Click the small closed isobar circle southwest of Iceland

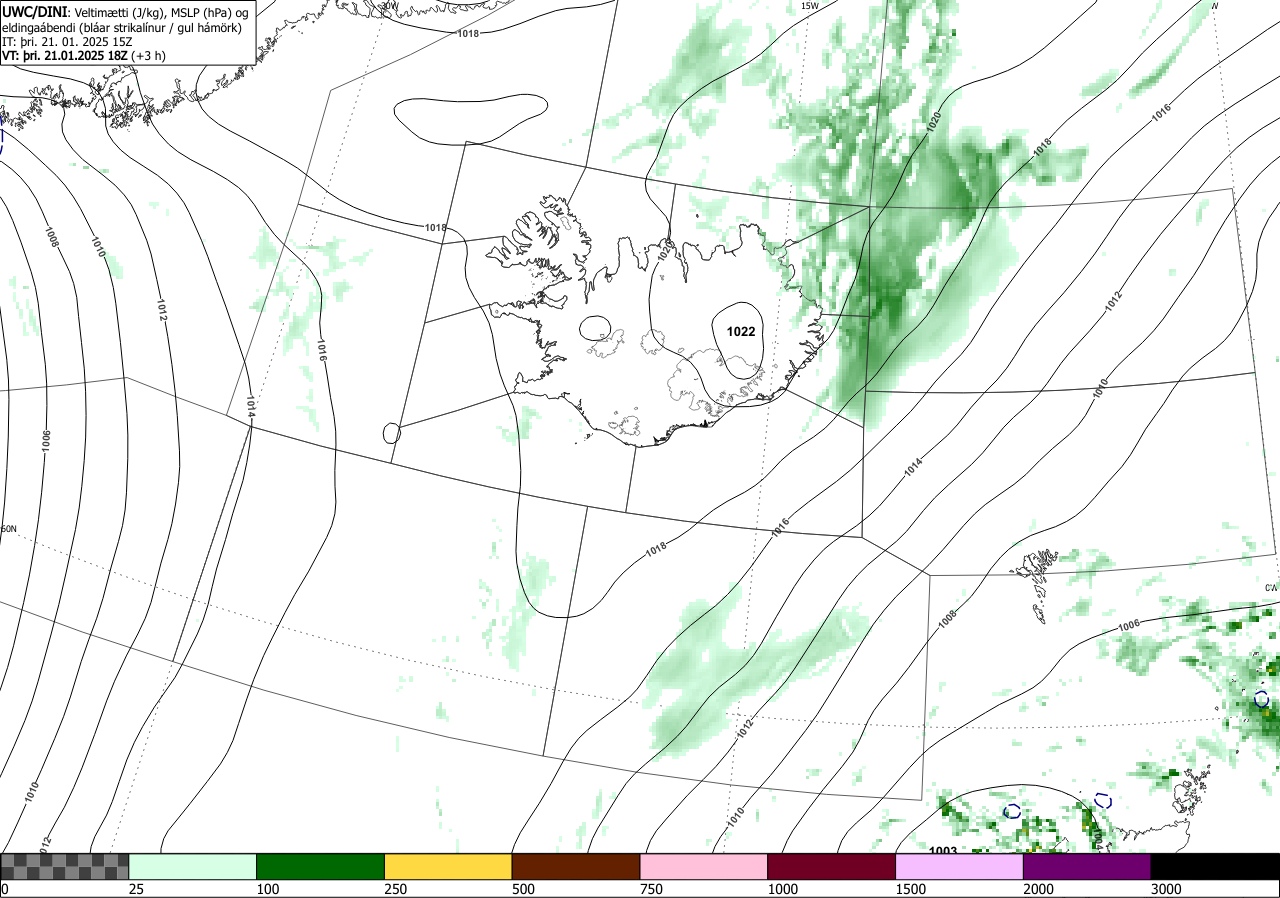[x=392, y=433]
